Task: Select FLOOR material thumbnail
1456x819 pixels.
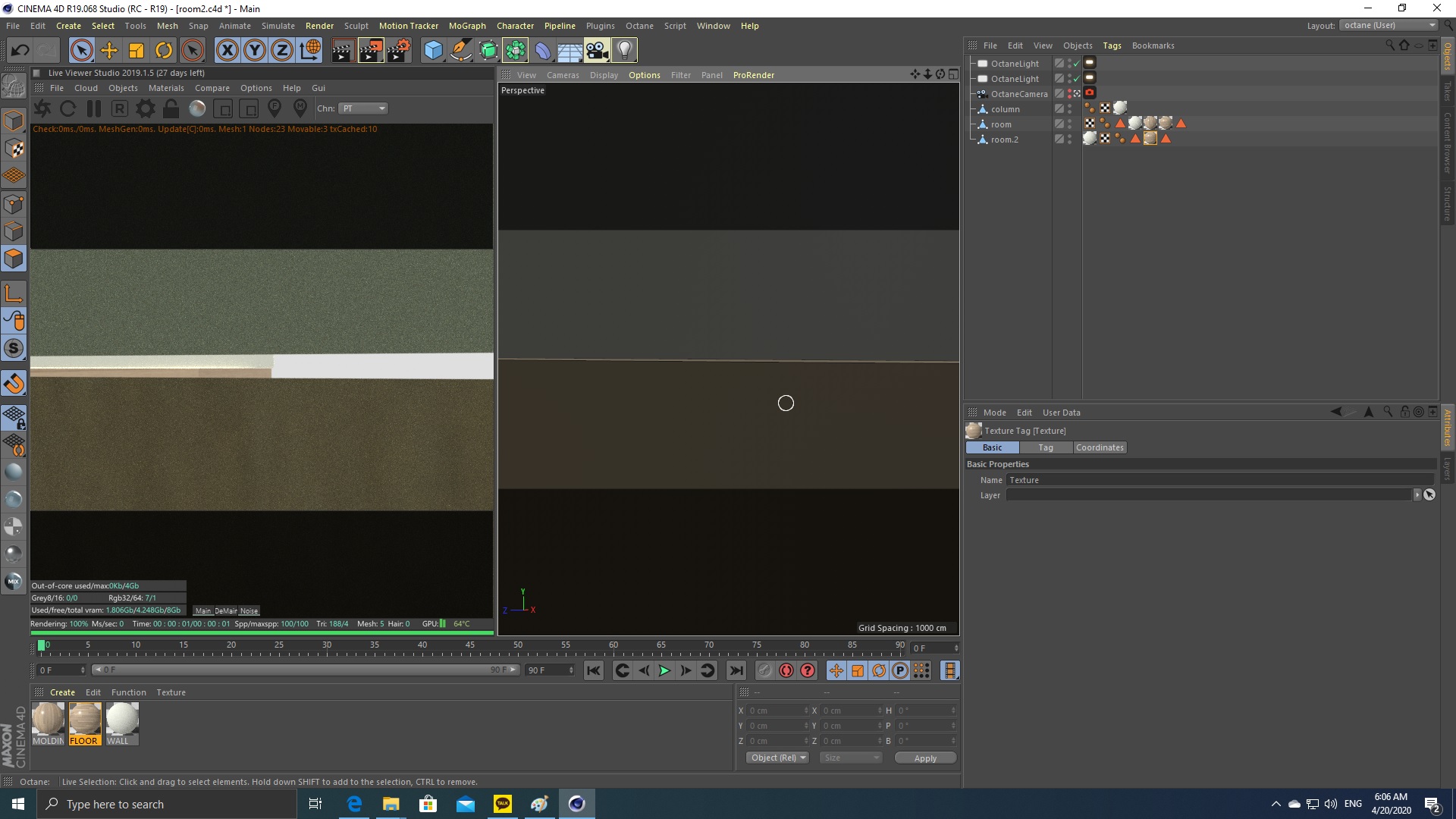Action: point(84,724)
